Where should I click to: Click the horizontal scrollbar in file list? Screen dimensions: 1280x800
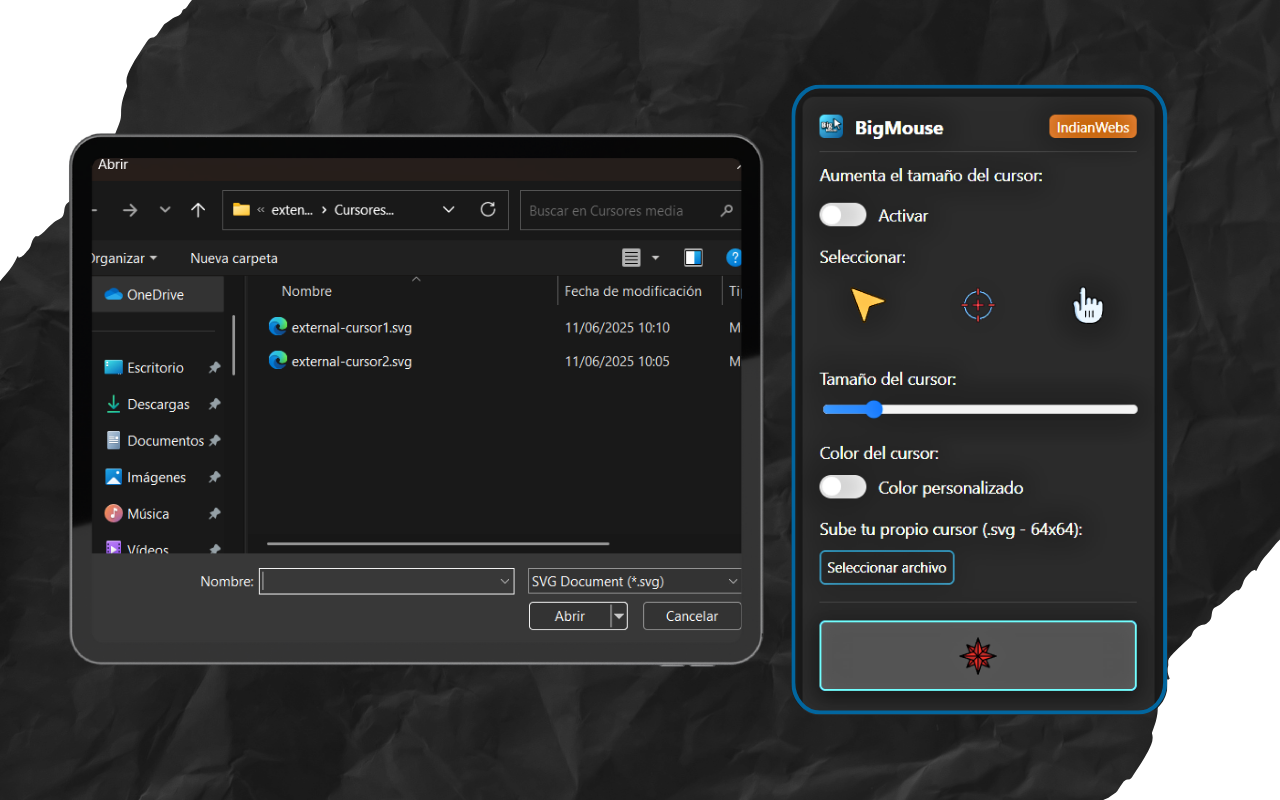[x=438, y=544]
